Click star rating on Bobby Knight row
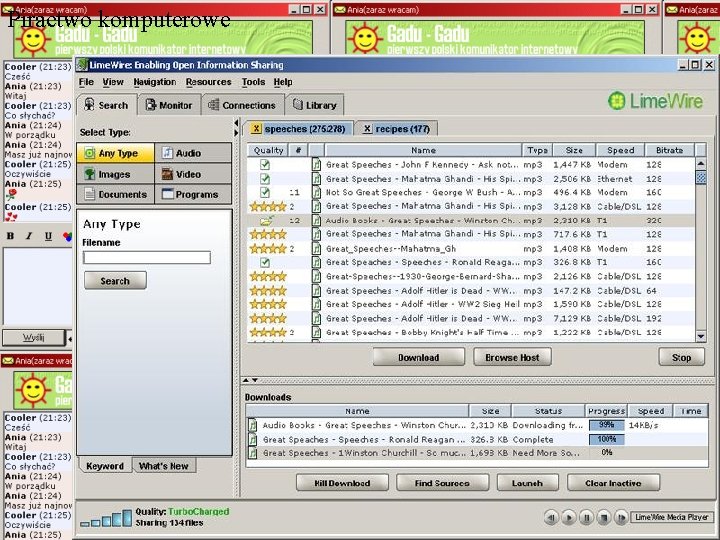Image resolution: width=720 pixels, height=540 pixels. (268, 332)
